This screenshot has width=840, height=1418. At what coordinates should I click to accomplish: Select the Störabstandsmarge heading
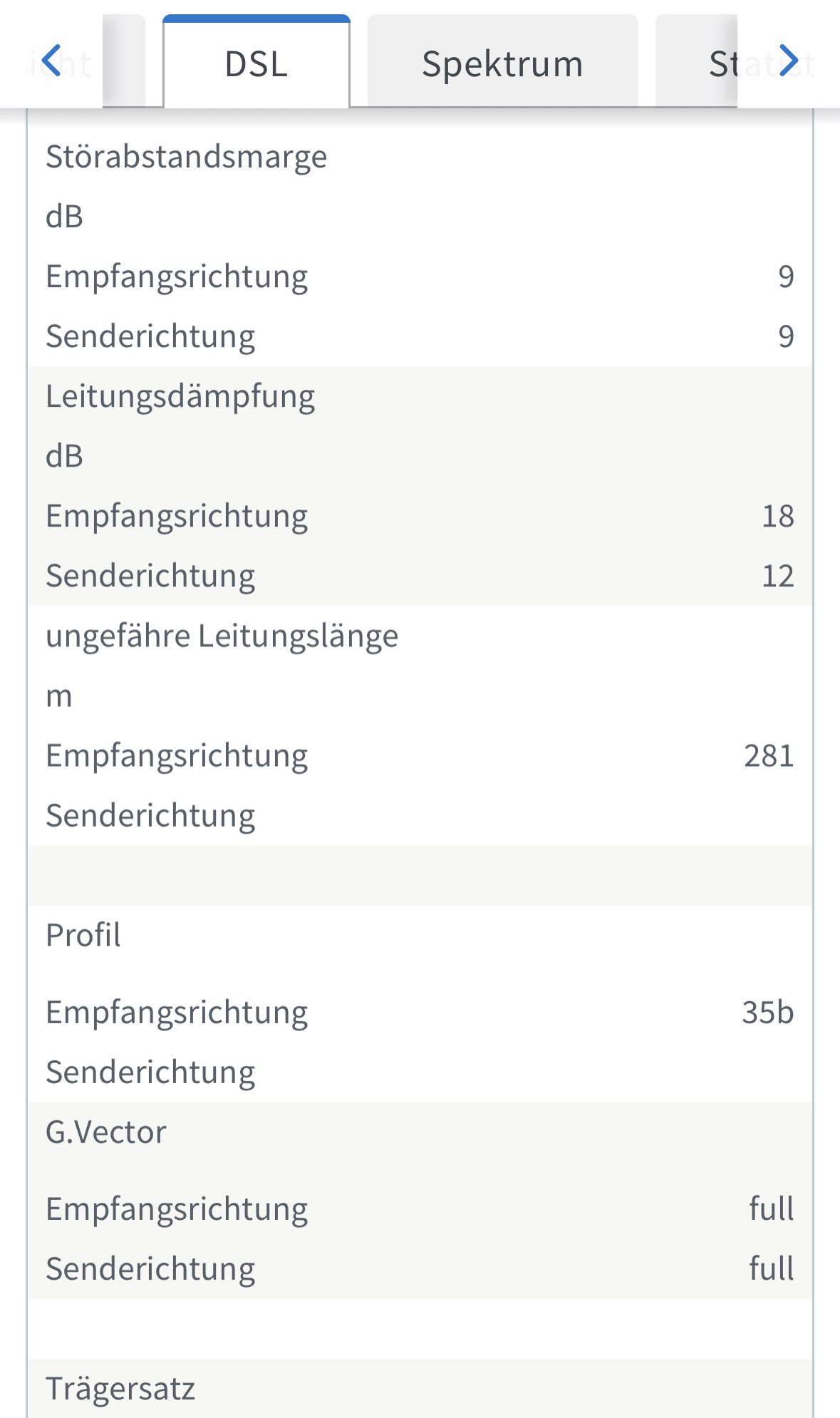coord(187,157)
